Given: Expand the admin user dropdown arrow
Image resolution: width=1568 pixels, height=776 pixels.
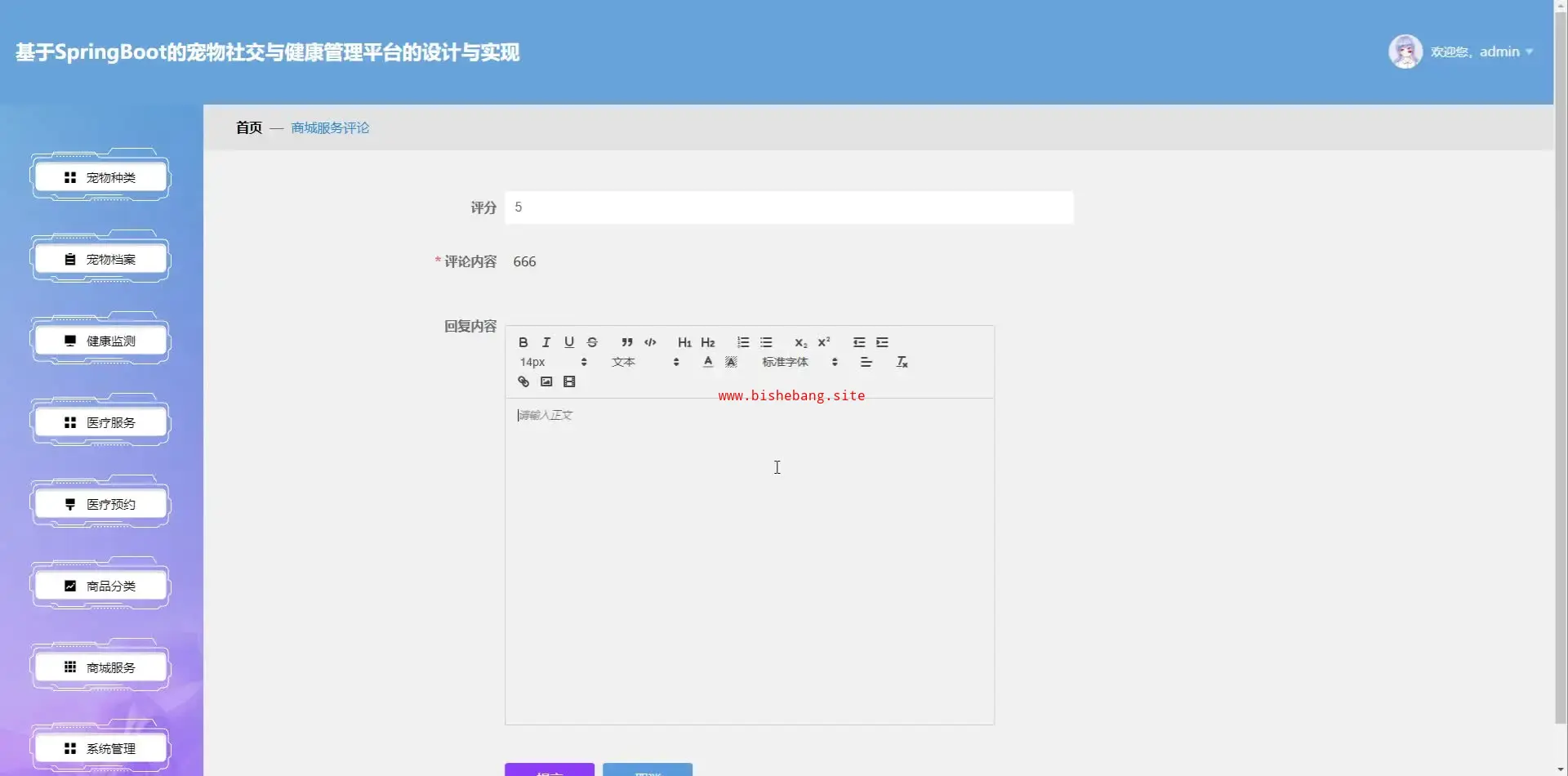Looking at the screenshot, I should coord(1529,52).
